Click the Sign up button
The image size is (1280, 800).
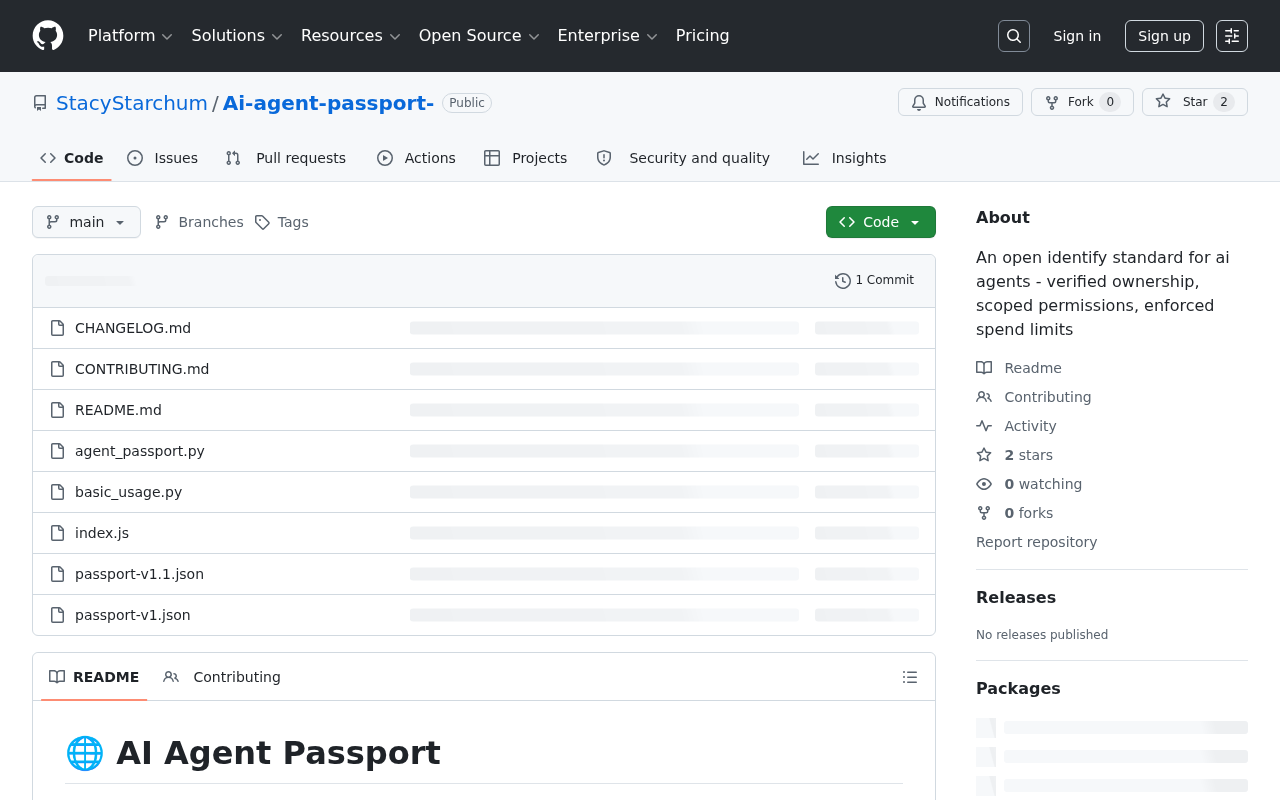click(1164, 36)
